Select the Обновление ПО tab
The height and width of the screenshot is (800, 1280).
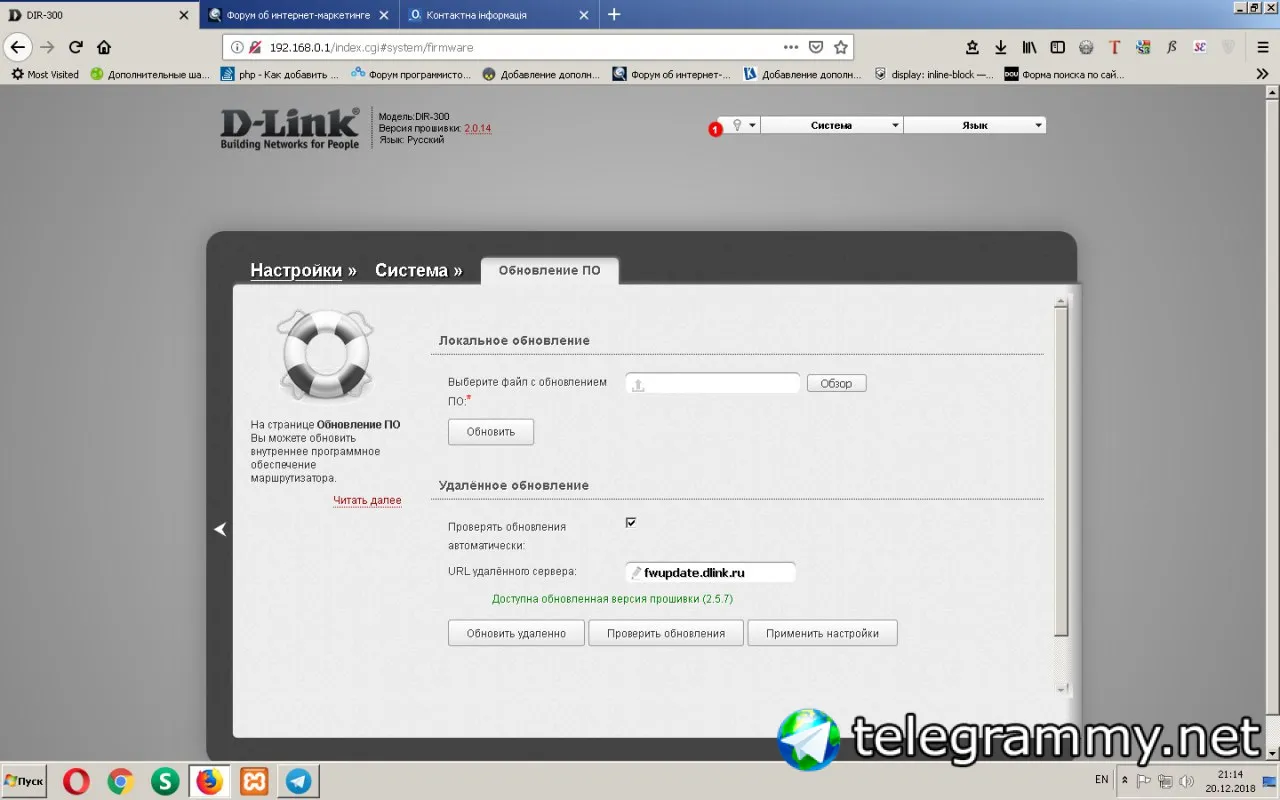pyautogui.click(x=549, y=271)
